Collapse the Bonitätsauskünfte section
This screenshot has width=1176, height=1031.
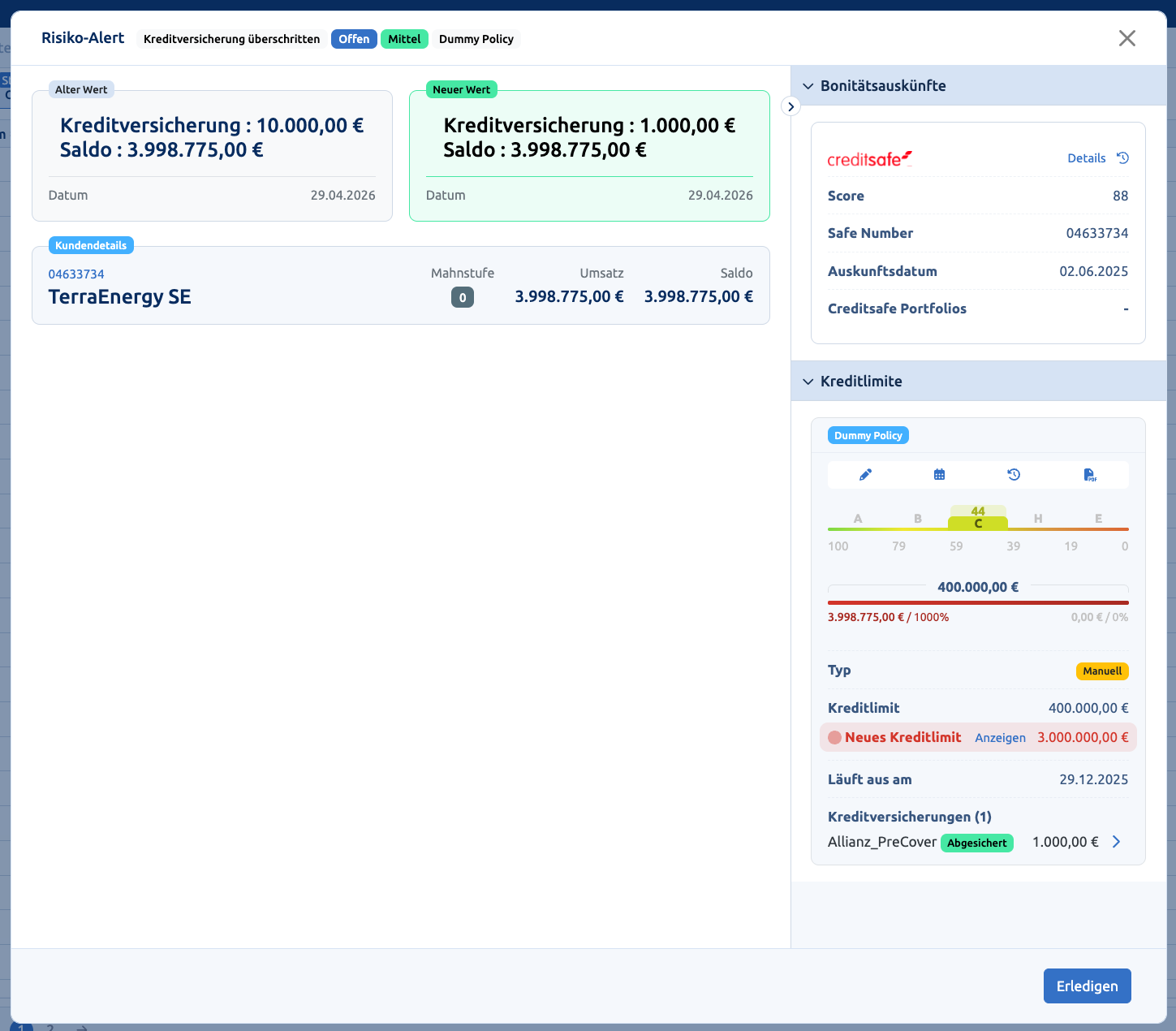tap(808, 86)
